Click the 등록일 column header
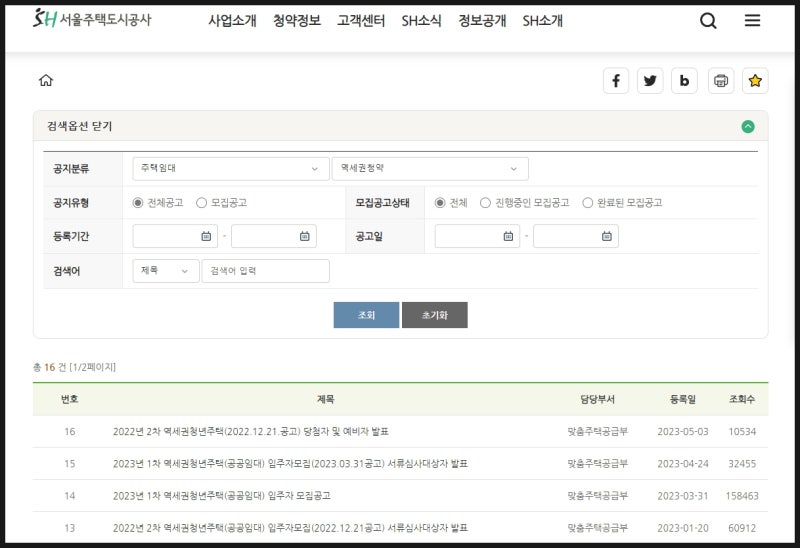The width and height of the screenshot is (800, 548). point(683,400)
